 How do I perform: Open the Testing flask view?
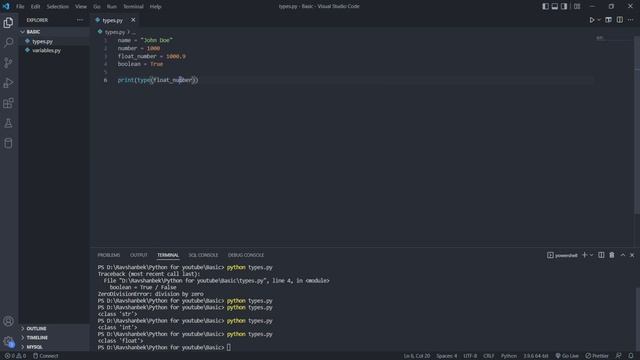click(x=8, y=123)
